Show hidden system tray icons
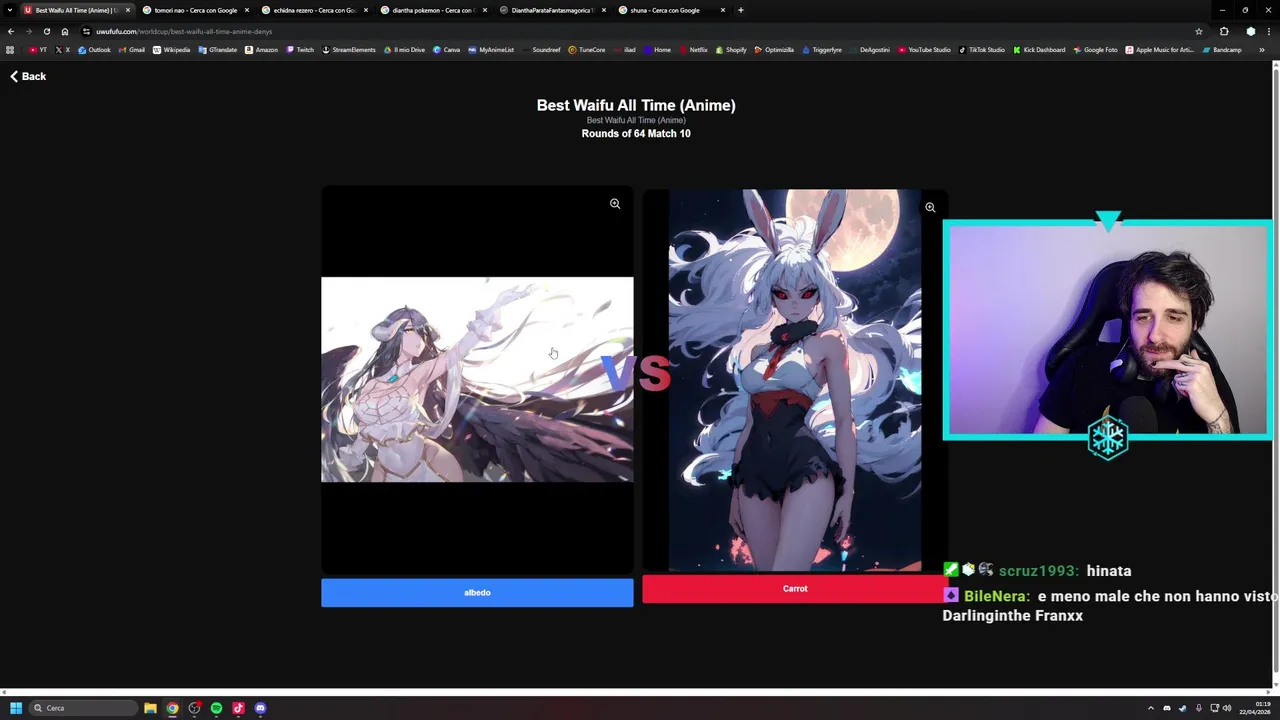This screenshot has width=1280, height=720. 1150,708
